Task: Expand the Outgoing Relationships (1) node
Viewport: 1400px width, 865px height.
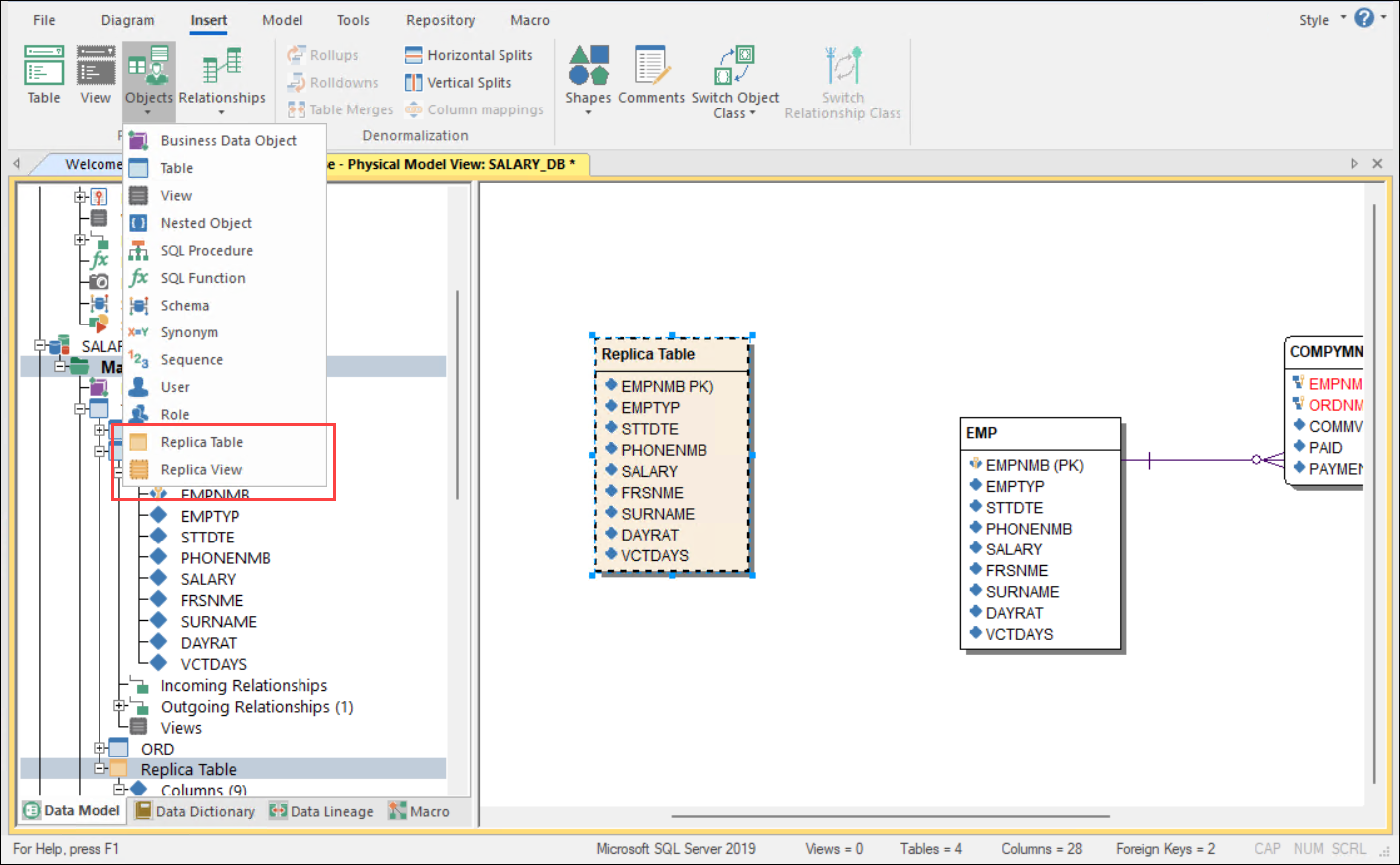Action: pos(120,706)
